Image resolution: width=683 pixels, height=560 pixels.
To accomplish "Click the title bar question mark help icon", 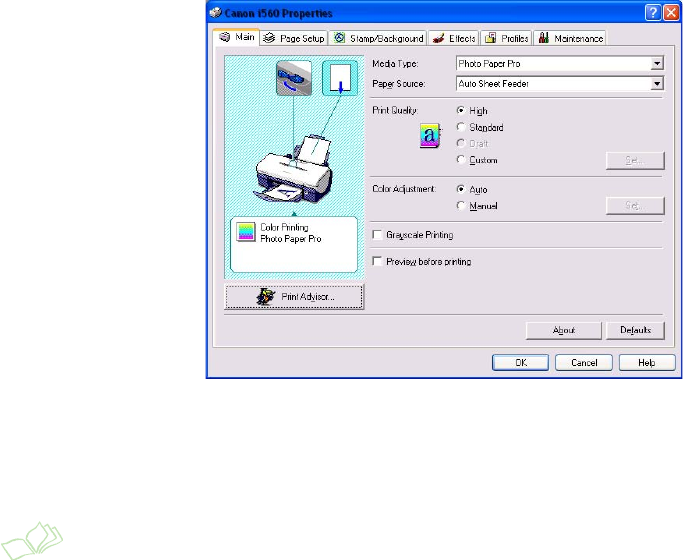I will (653, 13).
